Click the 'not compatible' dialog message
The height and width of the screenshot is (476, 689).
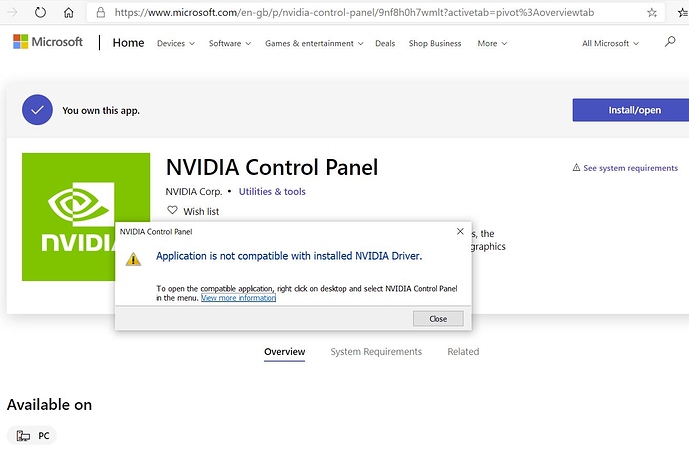point(289,256)
